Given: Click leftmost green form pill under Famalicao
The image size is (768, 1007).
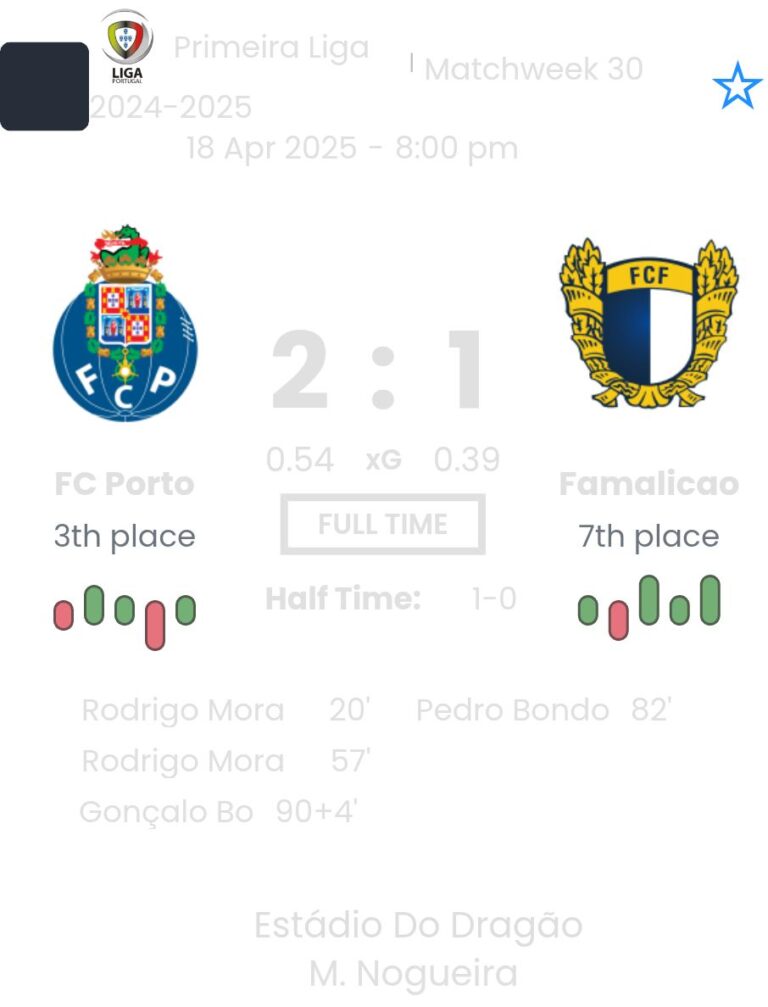Looking at the screenshot, I should (x=588, y=610).
